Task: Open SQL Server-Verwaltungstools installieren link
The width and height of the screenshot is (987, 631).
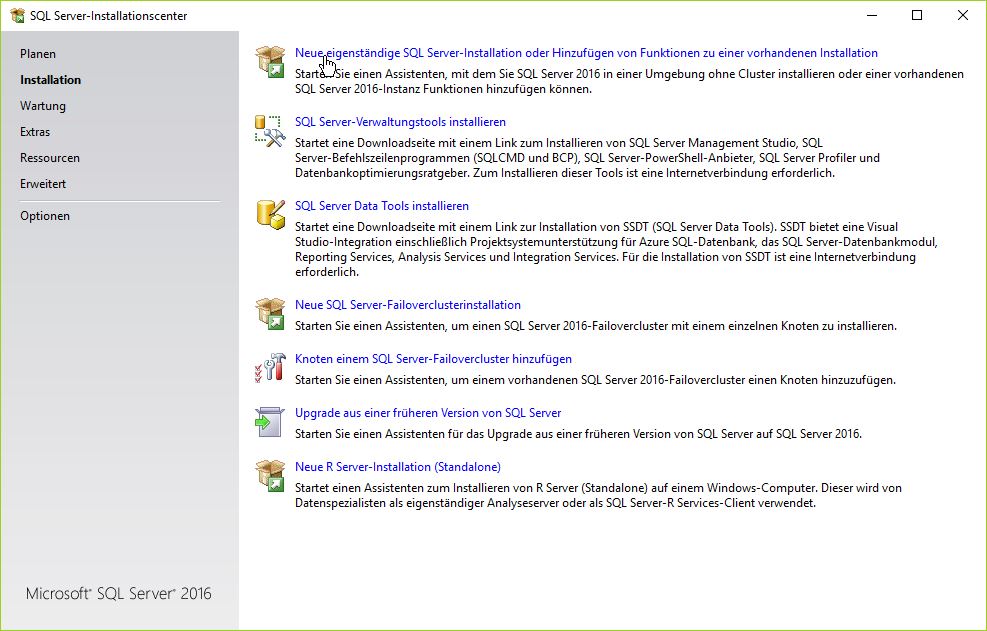Action: pos(400,122)
